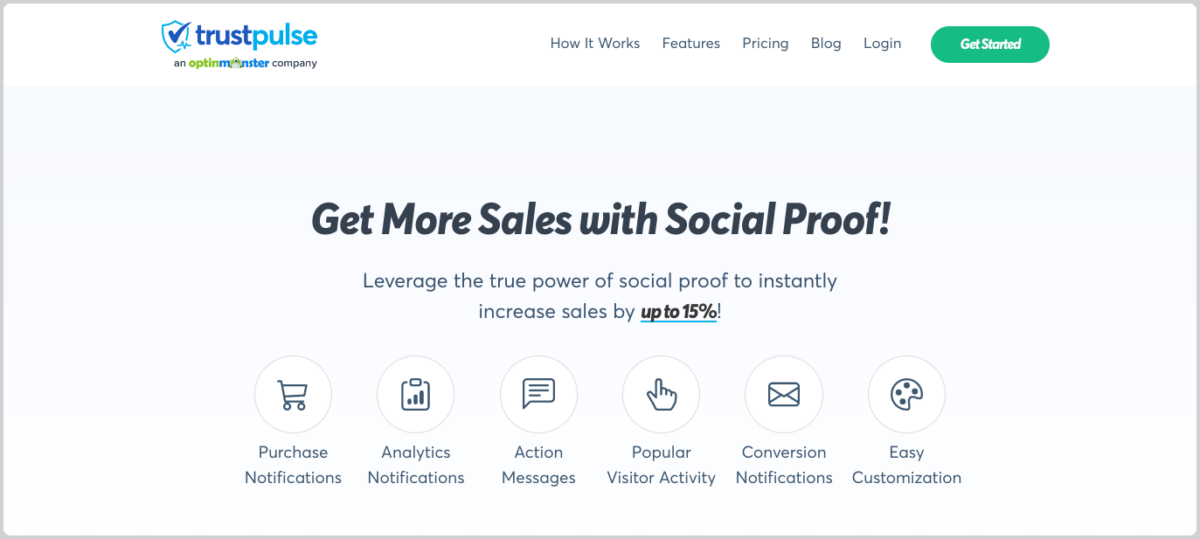The image size is (1200, 539).
Task: Select the Analytics Notifications text label
Action: pos(416,465)
